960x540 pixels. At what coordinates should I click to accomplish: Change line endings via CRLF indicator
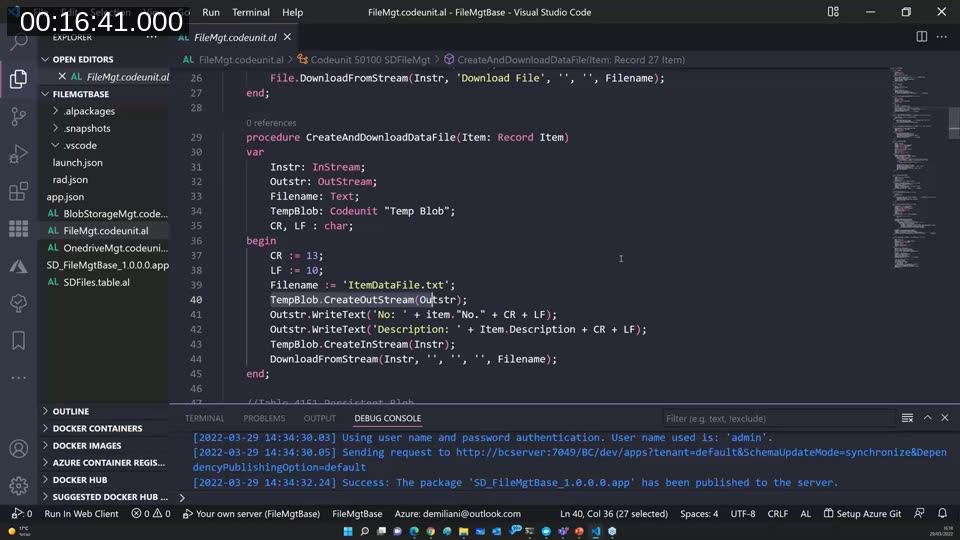point(778,514)
